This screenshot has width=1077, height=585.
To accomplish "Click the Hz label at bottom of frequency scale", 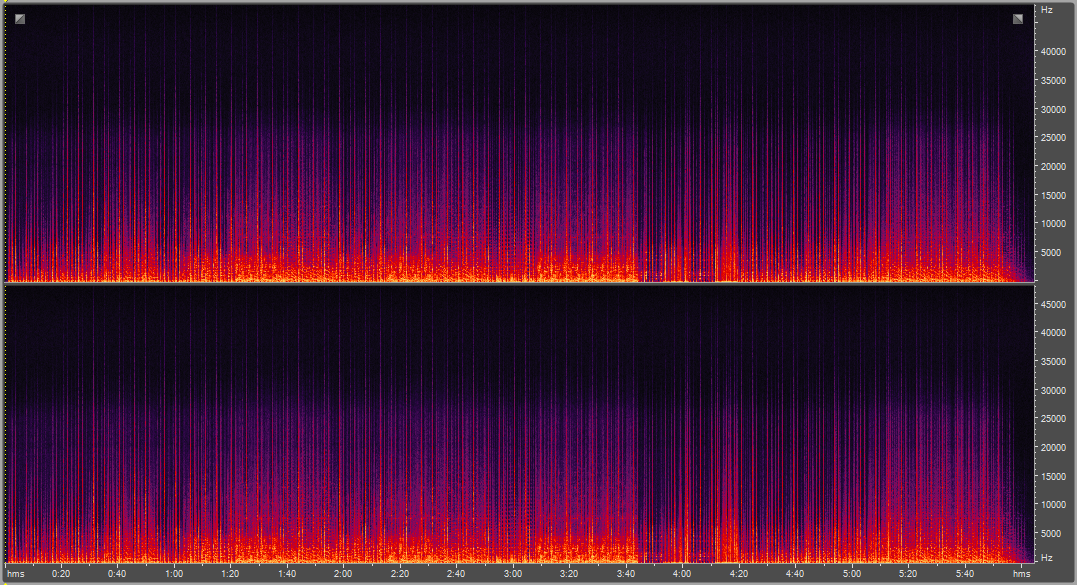I will (x=1047, y=557).
